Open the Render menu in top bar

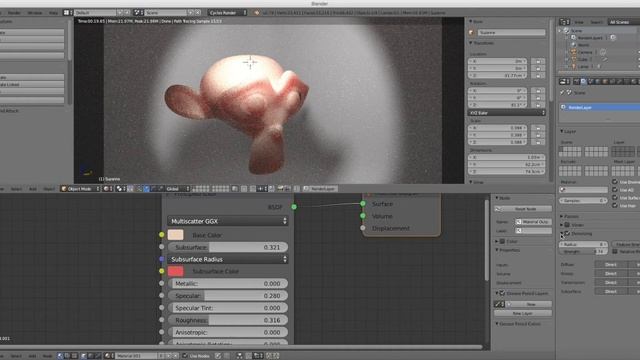(14, 13)
